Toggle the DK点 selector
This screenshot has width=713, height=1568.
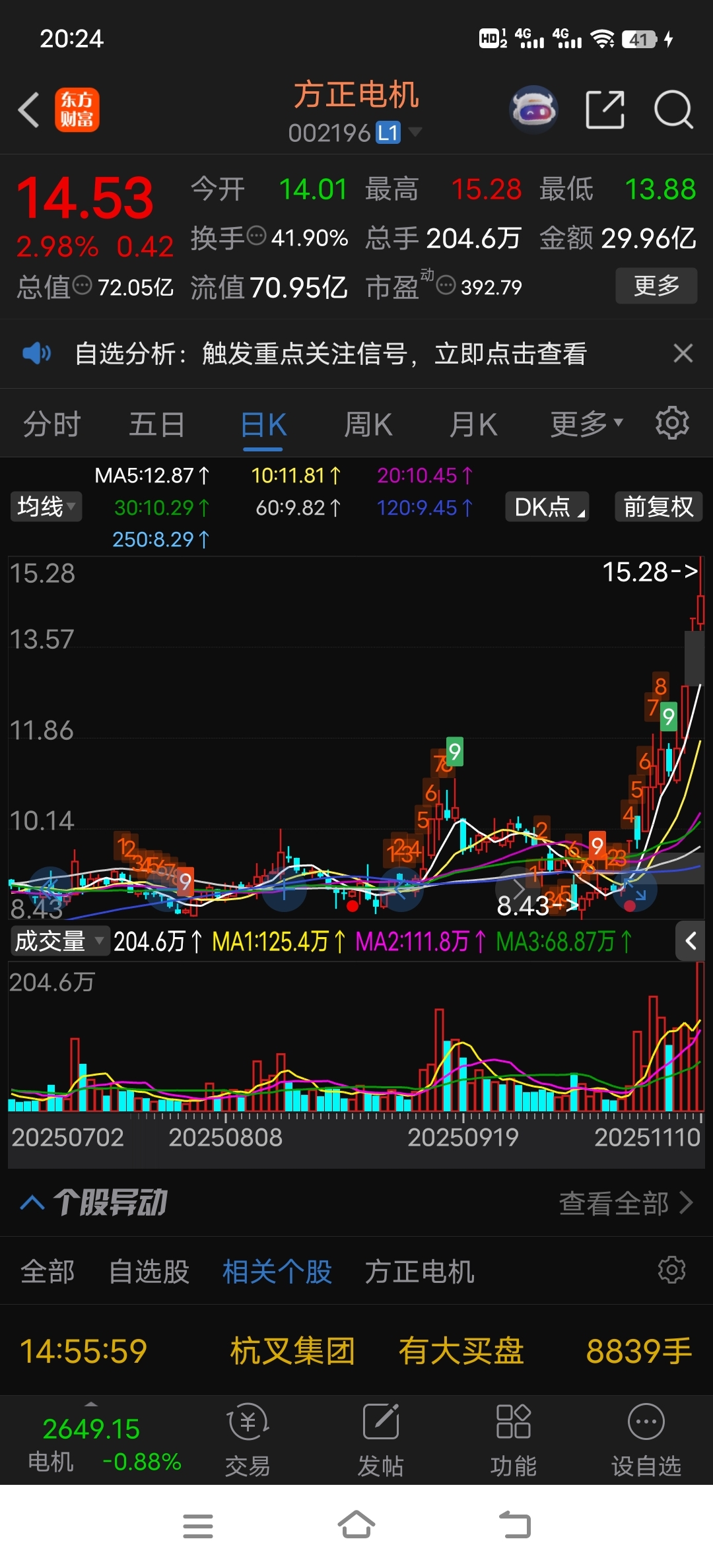547,507
